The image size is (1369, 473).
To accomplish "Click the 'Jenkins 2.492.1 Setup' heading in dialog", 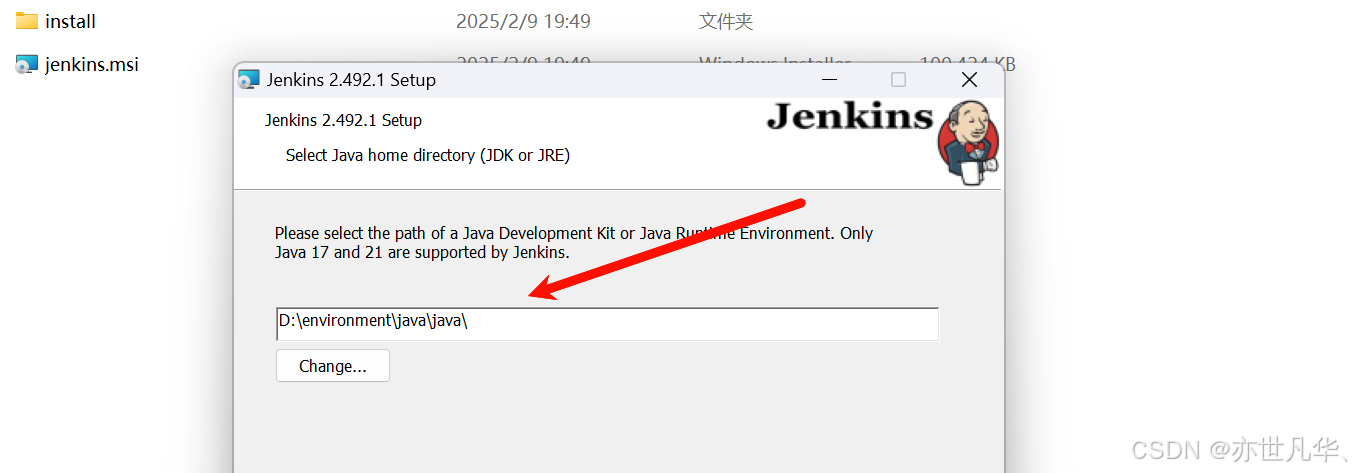I will click(x=343, y=120).
